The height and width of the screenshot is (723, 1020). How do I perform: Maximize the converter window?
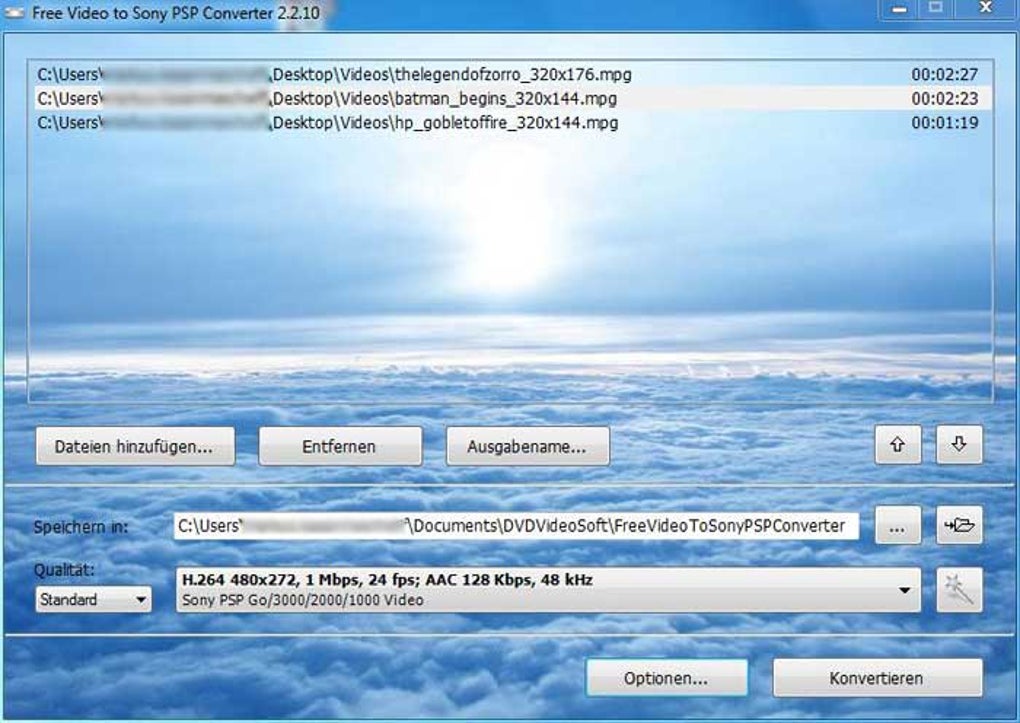(936, 9)
